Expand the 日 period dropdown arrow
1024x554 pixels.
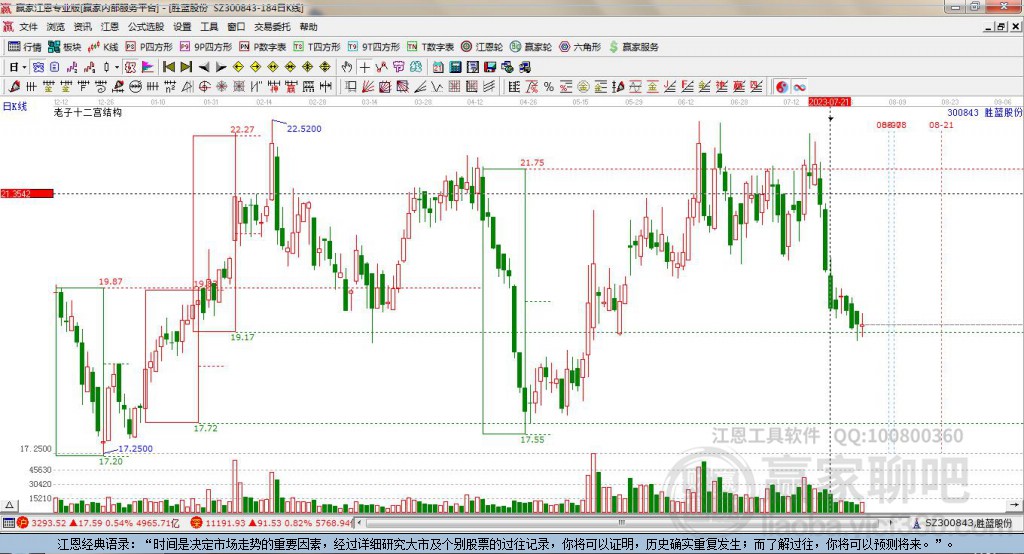tap(24, 67)
